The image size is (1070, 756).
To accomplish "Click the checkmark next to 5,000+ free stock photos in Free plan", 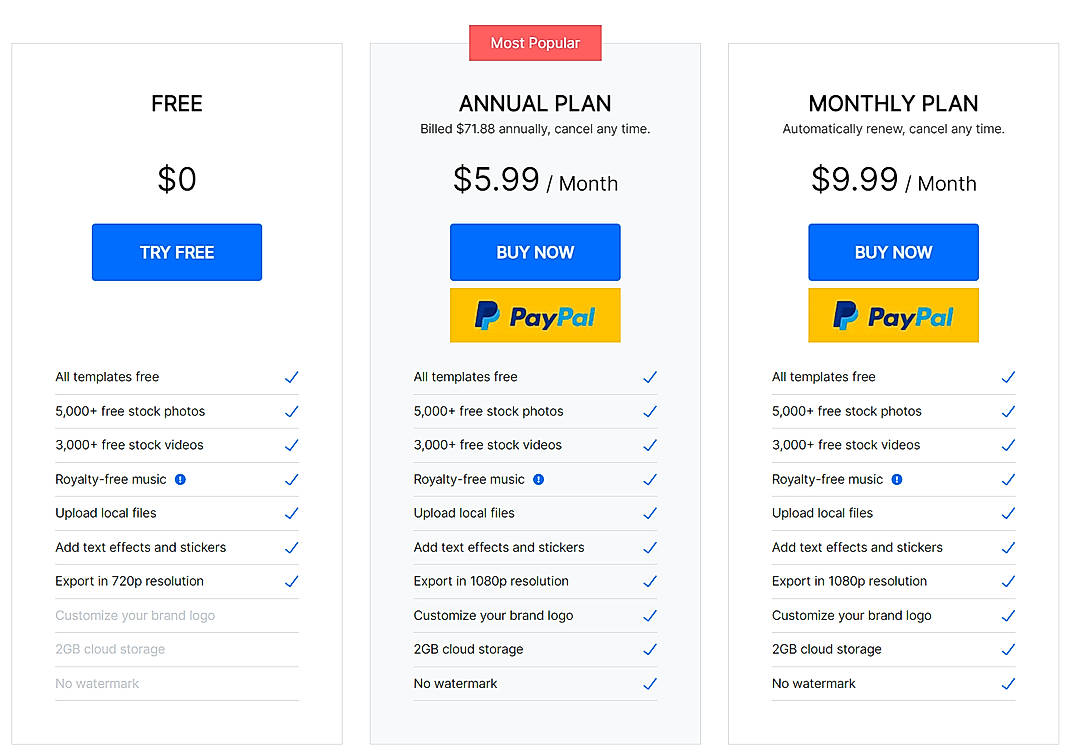I will point(292,411).
